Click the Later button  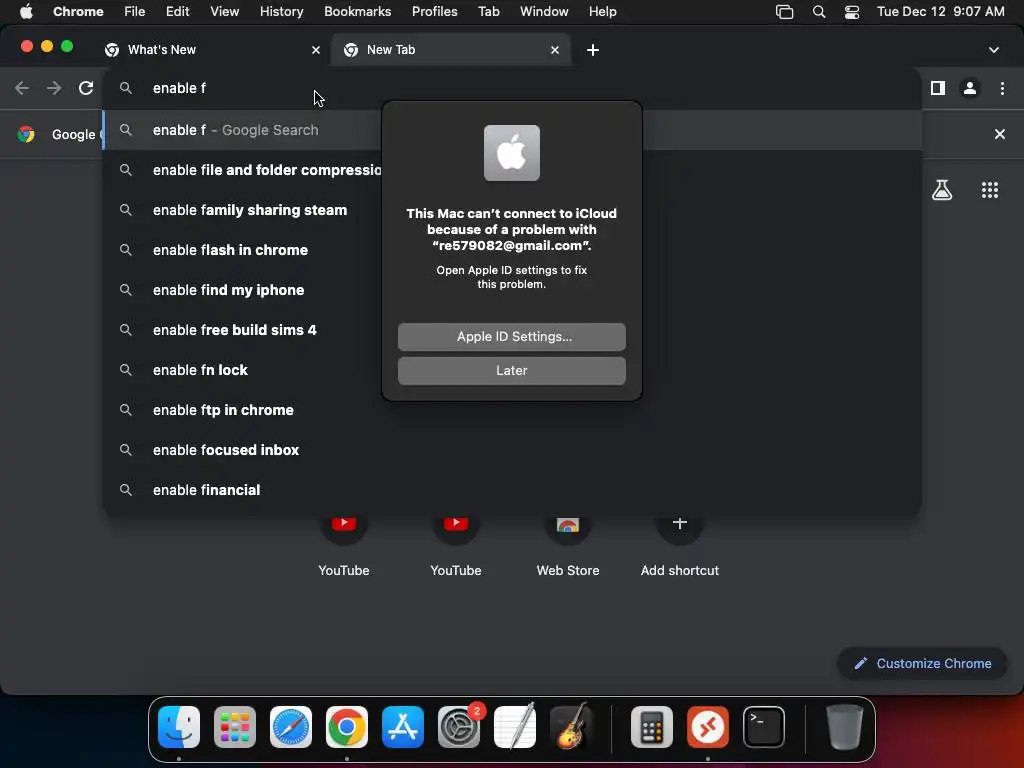tap(511, 370)
